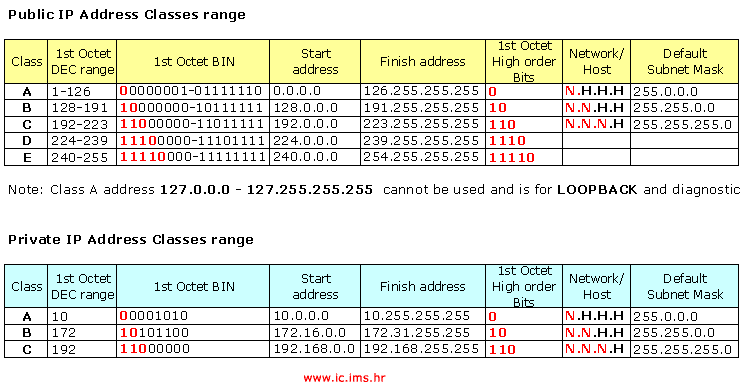Click "N.N.H.H" in the Public table

pos(594,108)
